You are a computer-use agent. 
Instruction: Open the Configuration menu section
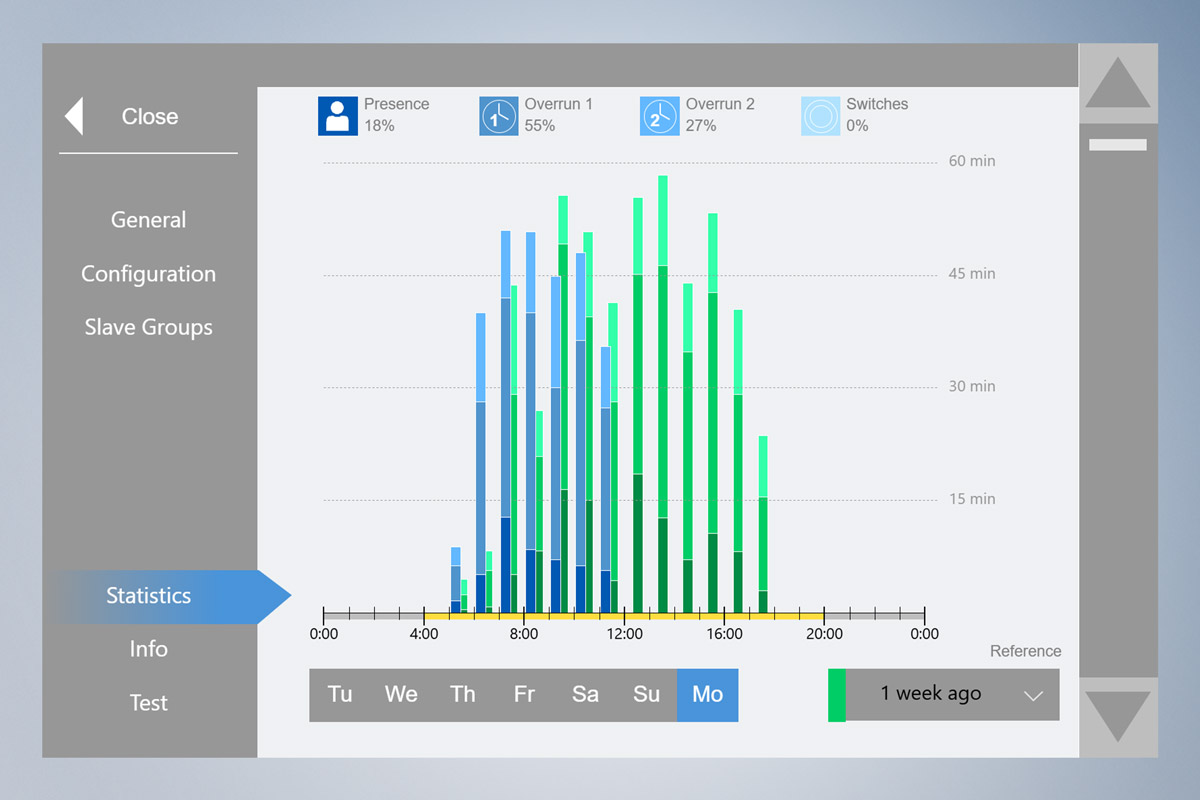click(x=148, y=274)
